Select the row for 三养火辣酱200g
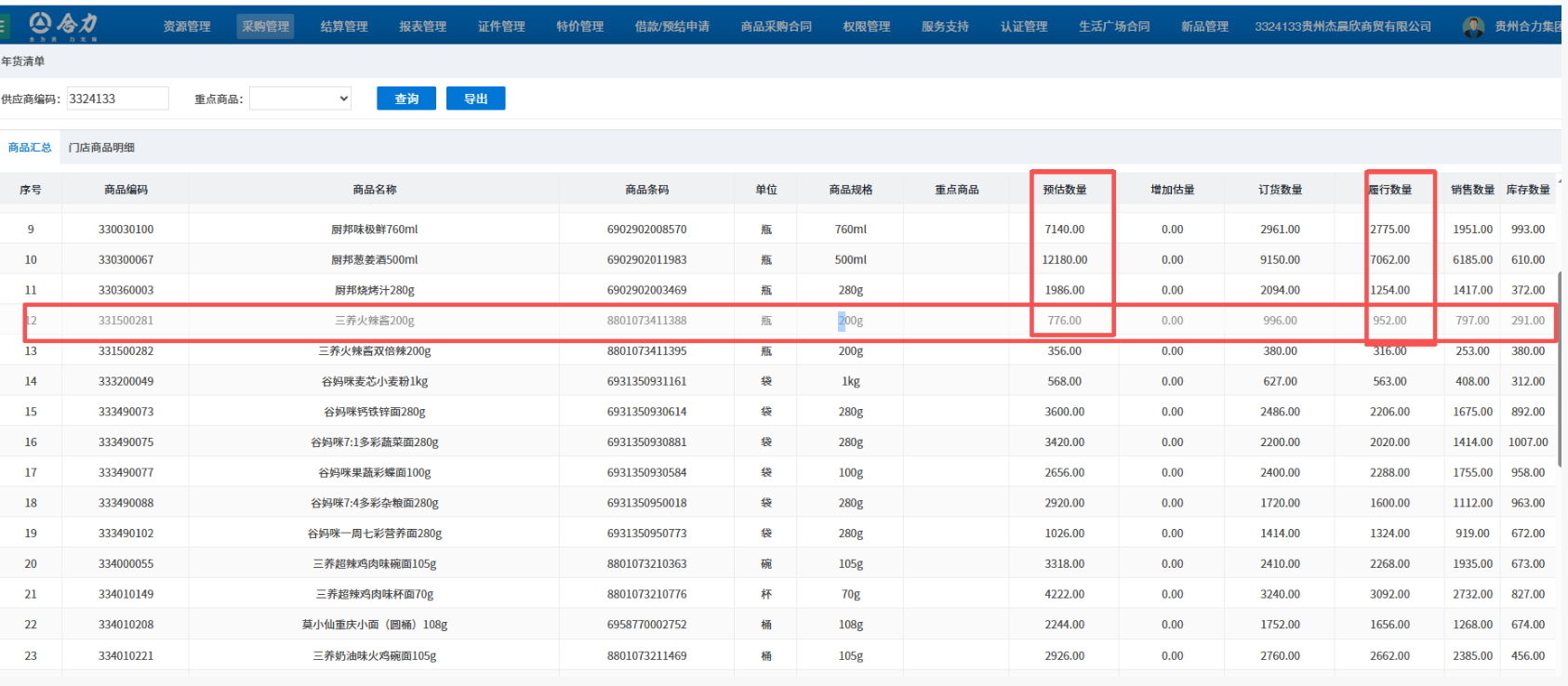1568x686 pixels. coord(375,321)
